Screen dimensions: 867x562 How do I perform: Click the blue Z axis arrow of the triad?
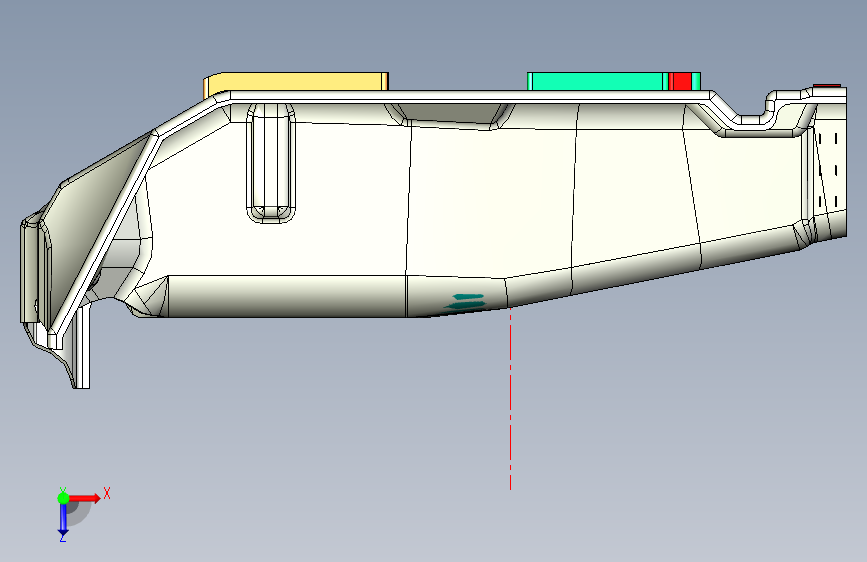pos(63,519)
